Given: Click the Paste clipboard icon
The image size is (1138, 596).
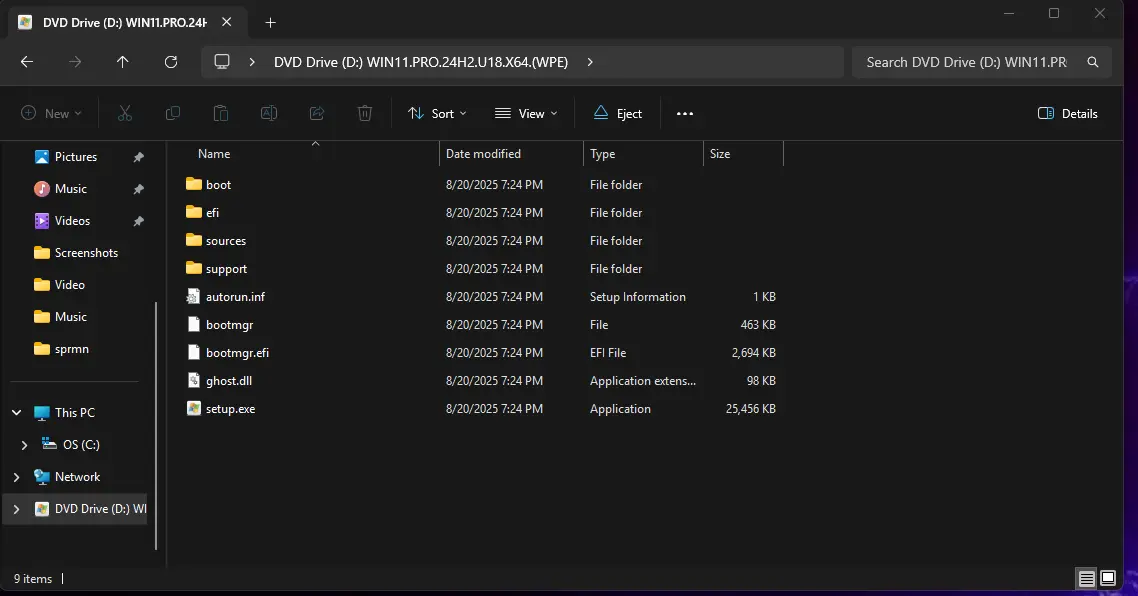Looking at the screenshot, I should click(221, 113).
